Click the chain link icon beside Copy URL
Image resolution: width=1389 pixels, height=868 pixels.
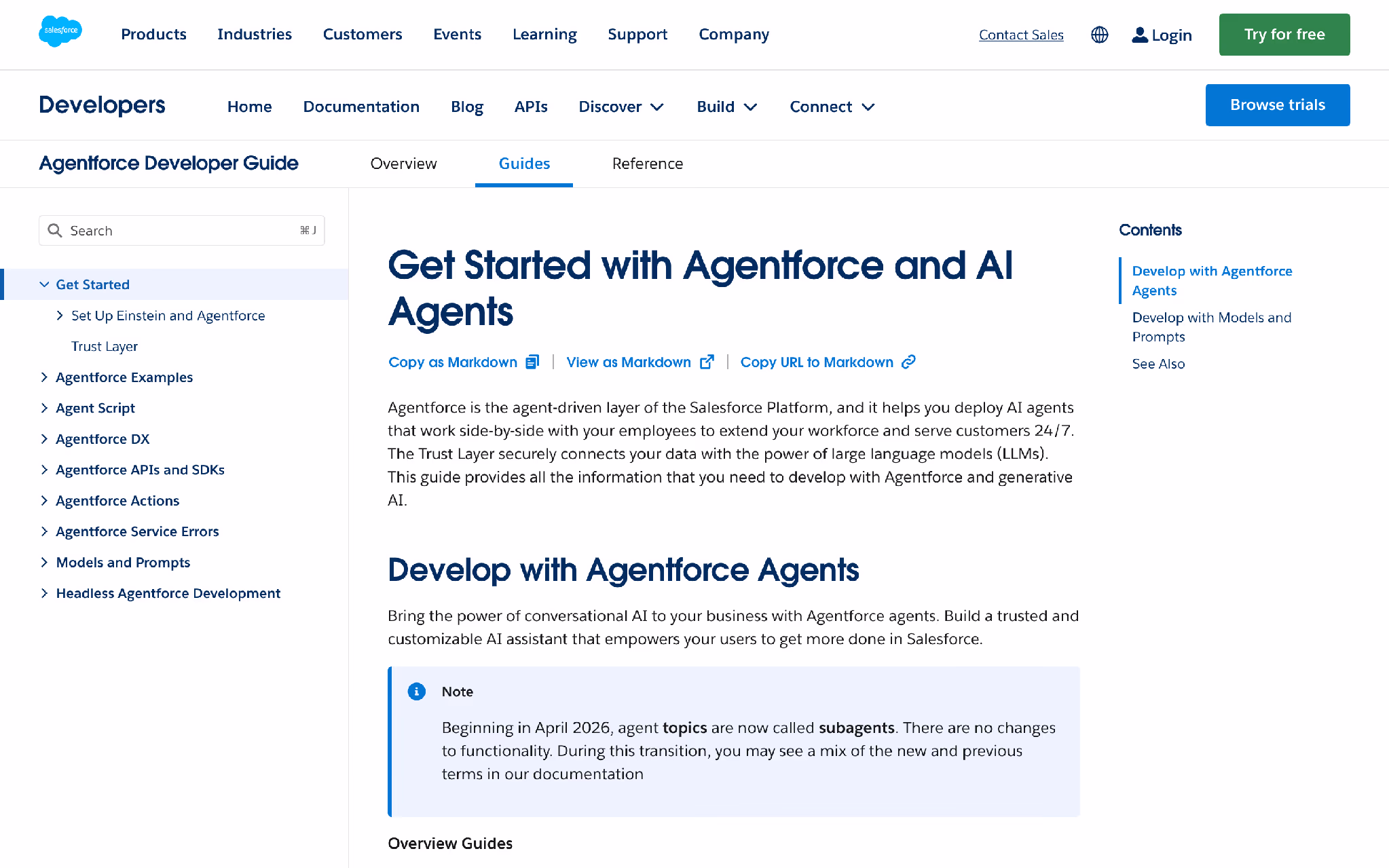tap(908, 362)
